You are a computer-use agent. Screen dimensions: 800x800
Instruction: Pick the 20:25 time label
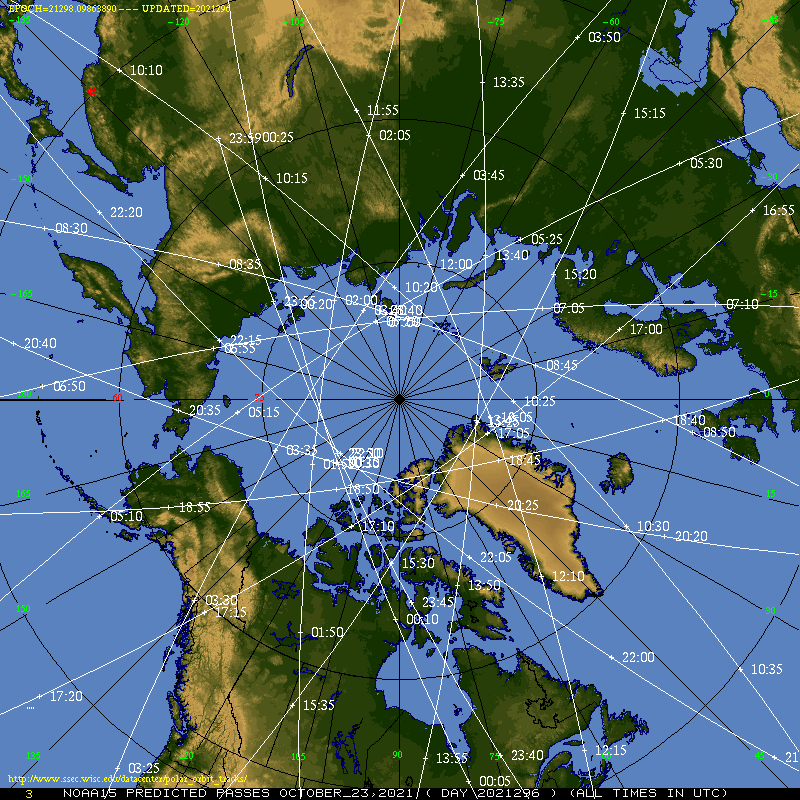[x=523, y=506]
